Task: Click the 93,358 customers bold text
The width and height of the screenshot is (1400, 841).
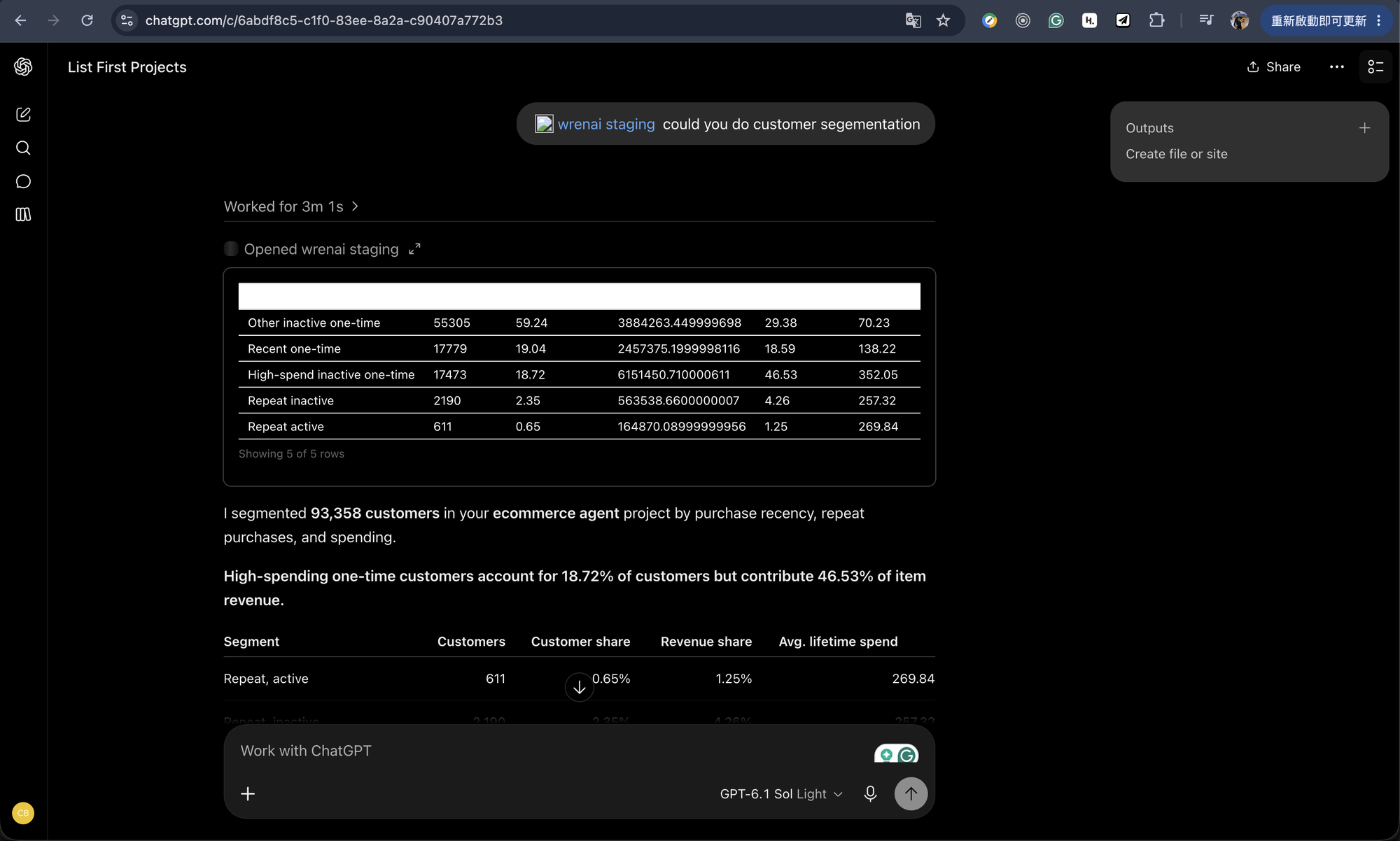Action: [375, 513]
